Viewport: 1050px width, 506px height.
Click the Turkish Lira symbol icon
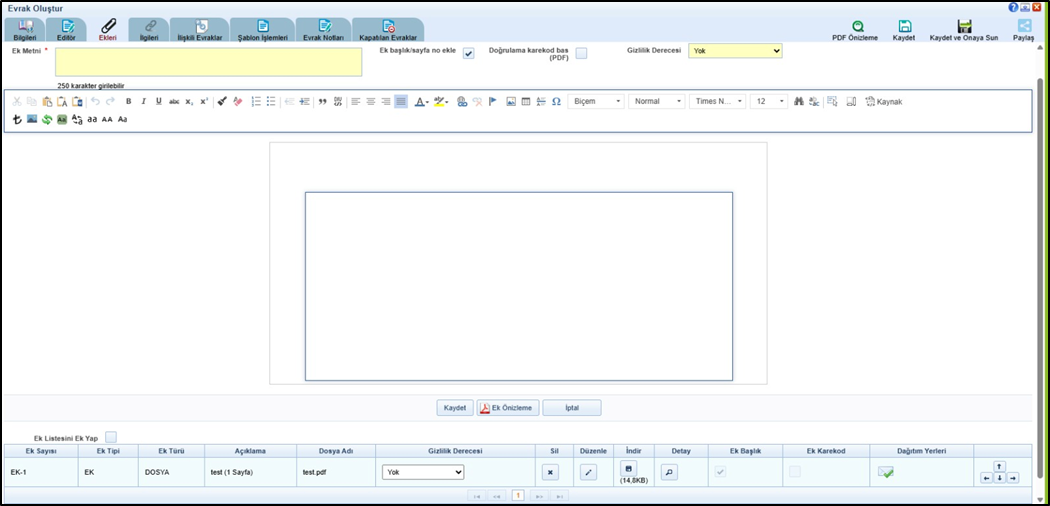point(17,119)
